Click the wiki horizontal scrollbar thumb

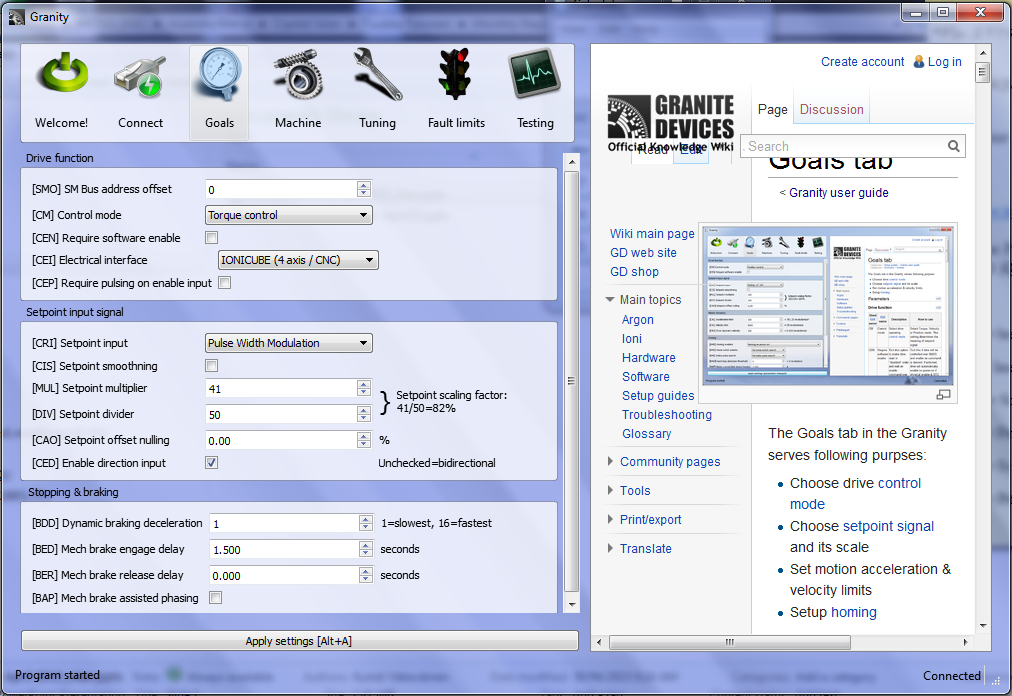(x=729, y=642)
